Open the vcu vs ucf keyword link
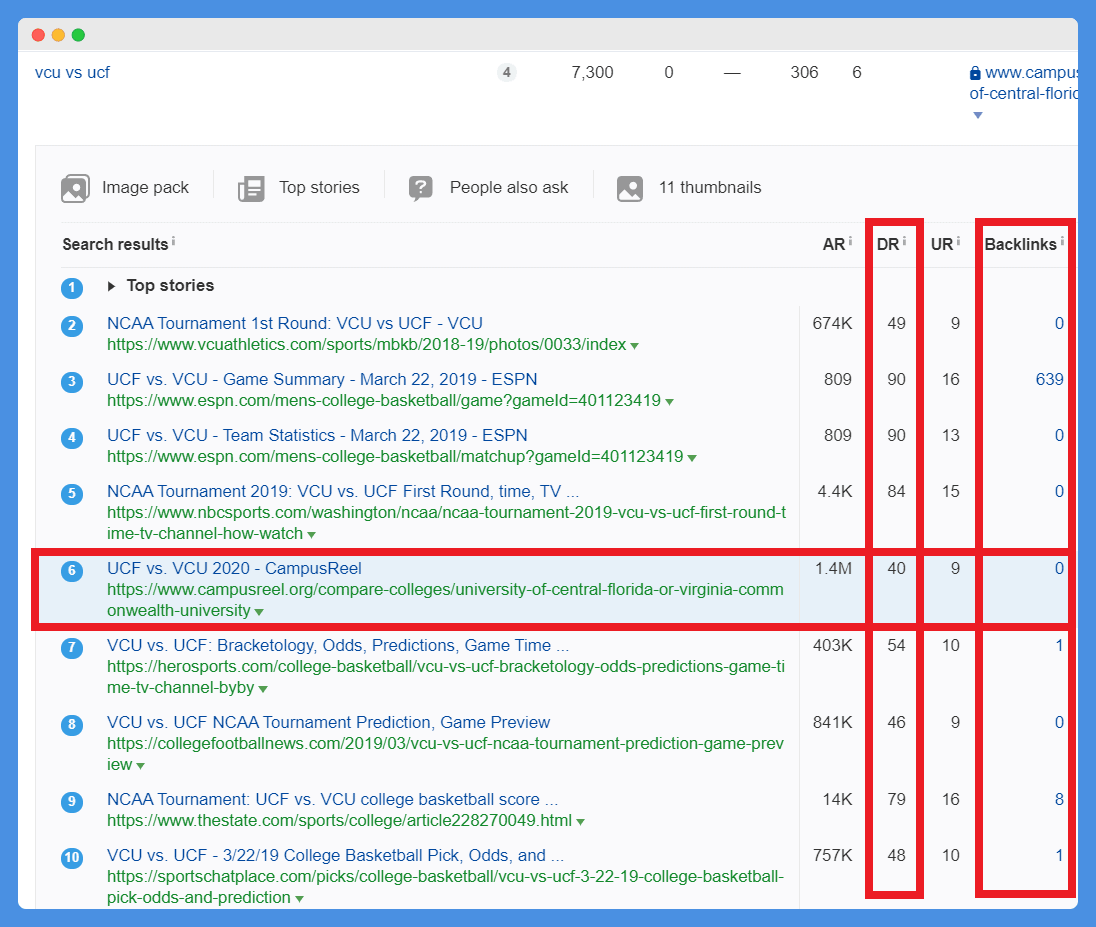Screen dimensions: 1096x927 [x=73, y=73]
